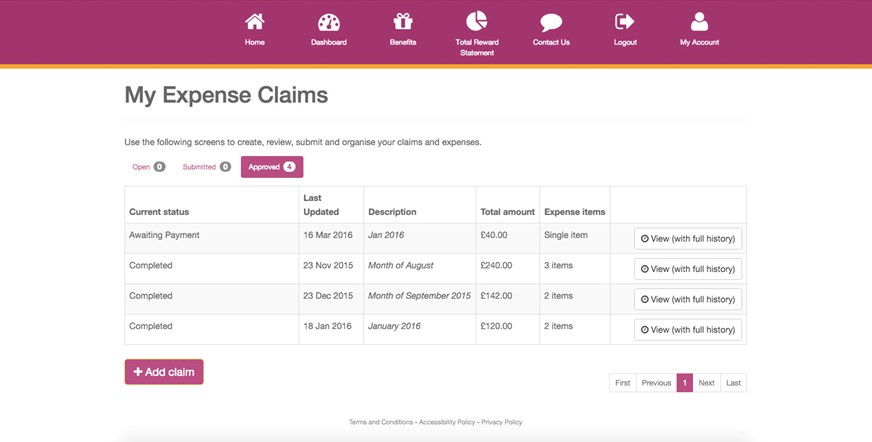The image size is (872, 442).
Task: Go to Last page in pagination
Action: 734,383
